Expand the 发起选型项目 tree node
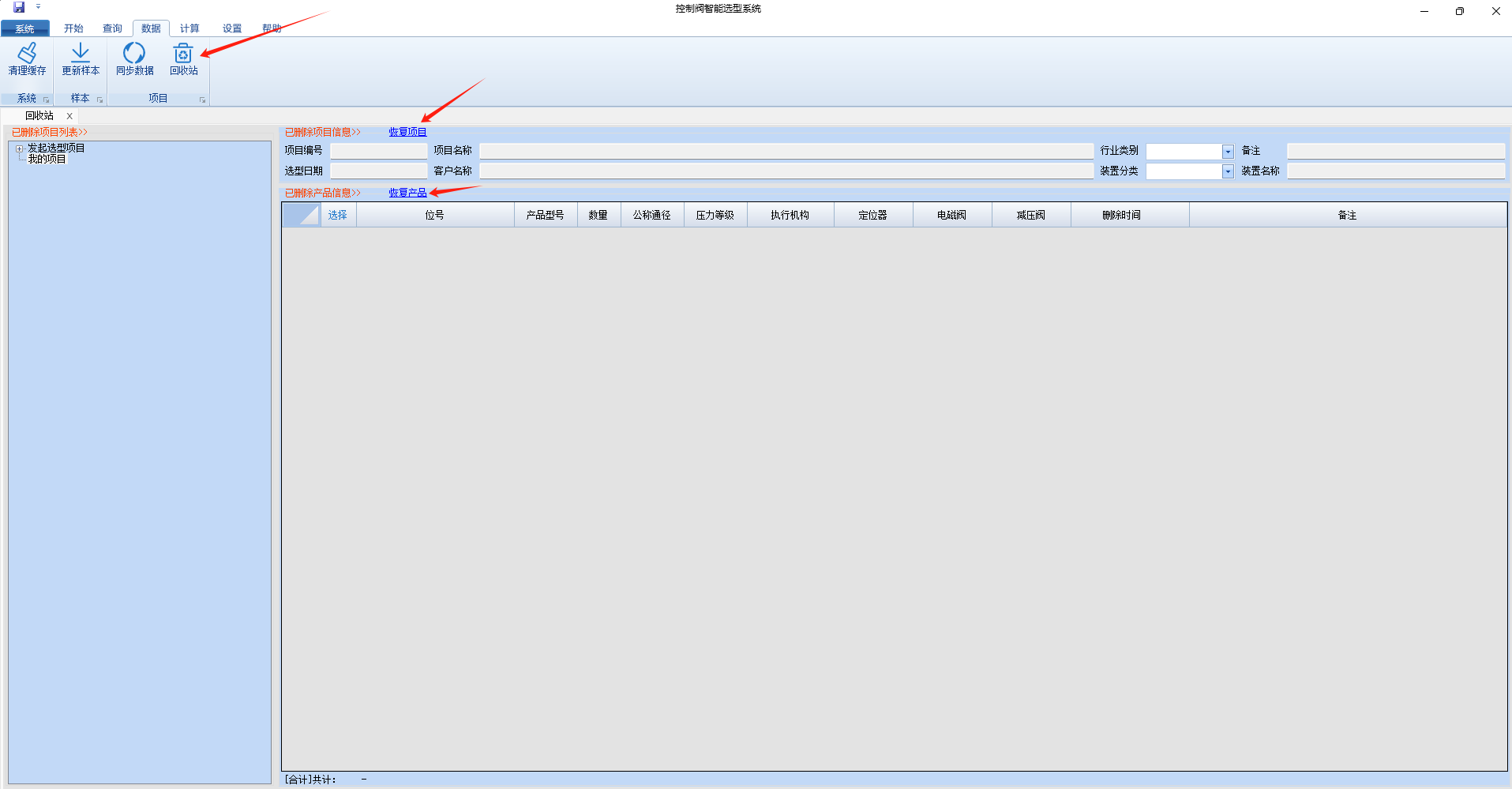This screenshot has height=789, width=1512. click(20, 148)
